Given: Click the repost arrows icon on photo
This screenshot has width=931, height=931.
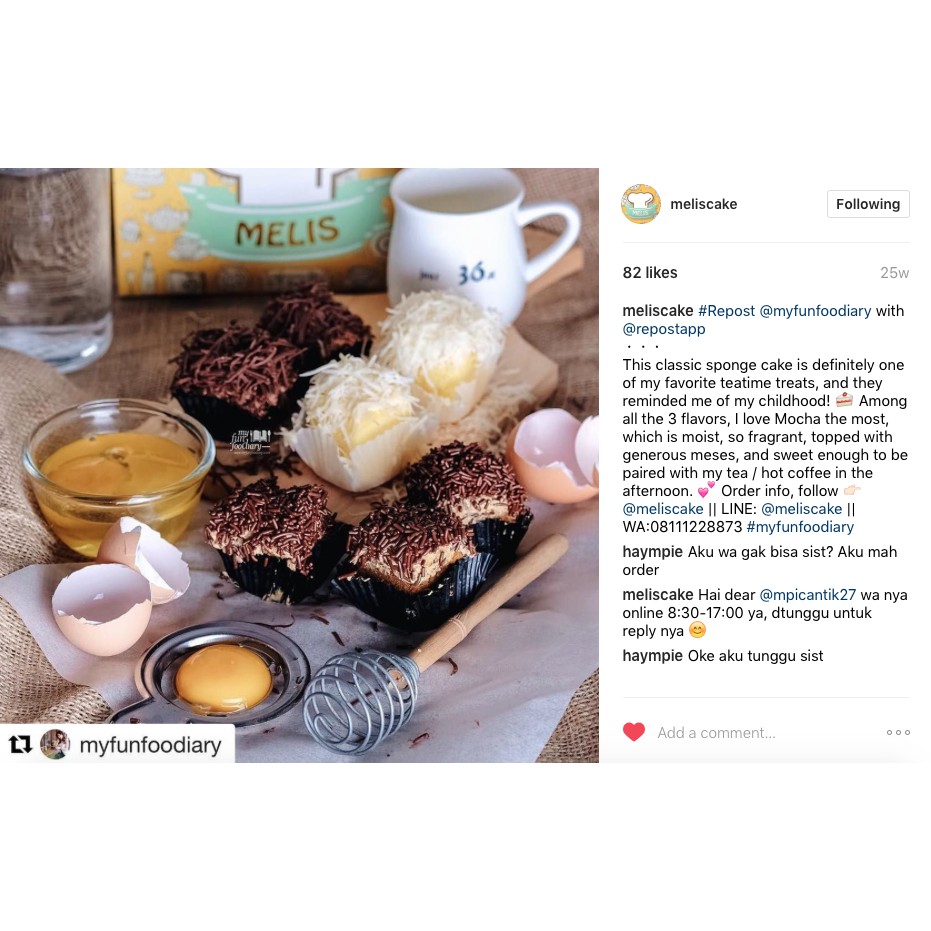Looking at the screenshot, I should tap(20, 744).
